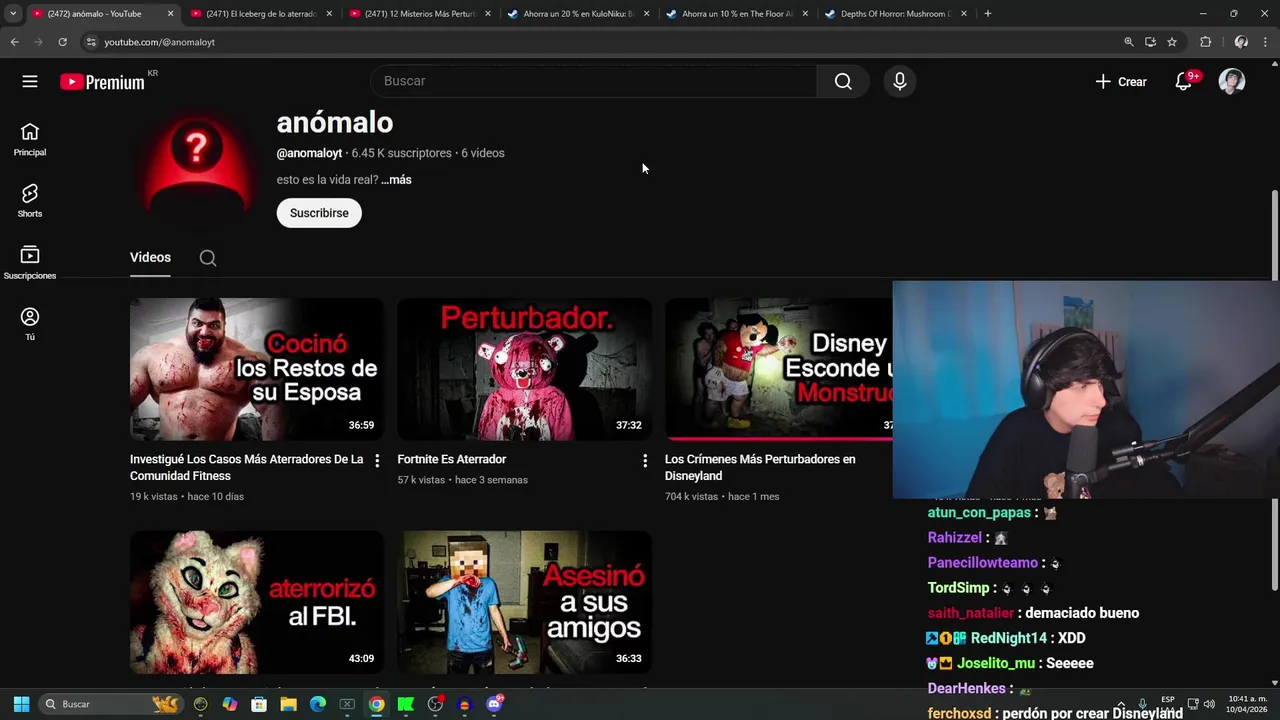Select the Videos channel tab
This screenshot has width=1280, height=720.
pos(150,258)
